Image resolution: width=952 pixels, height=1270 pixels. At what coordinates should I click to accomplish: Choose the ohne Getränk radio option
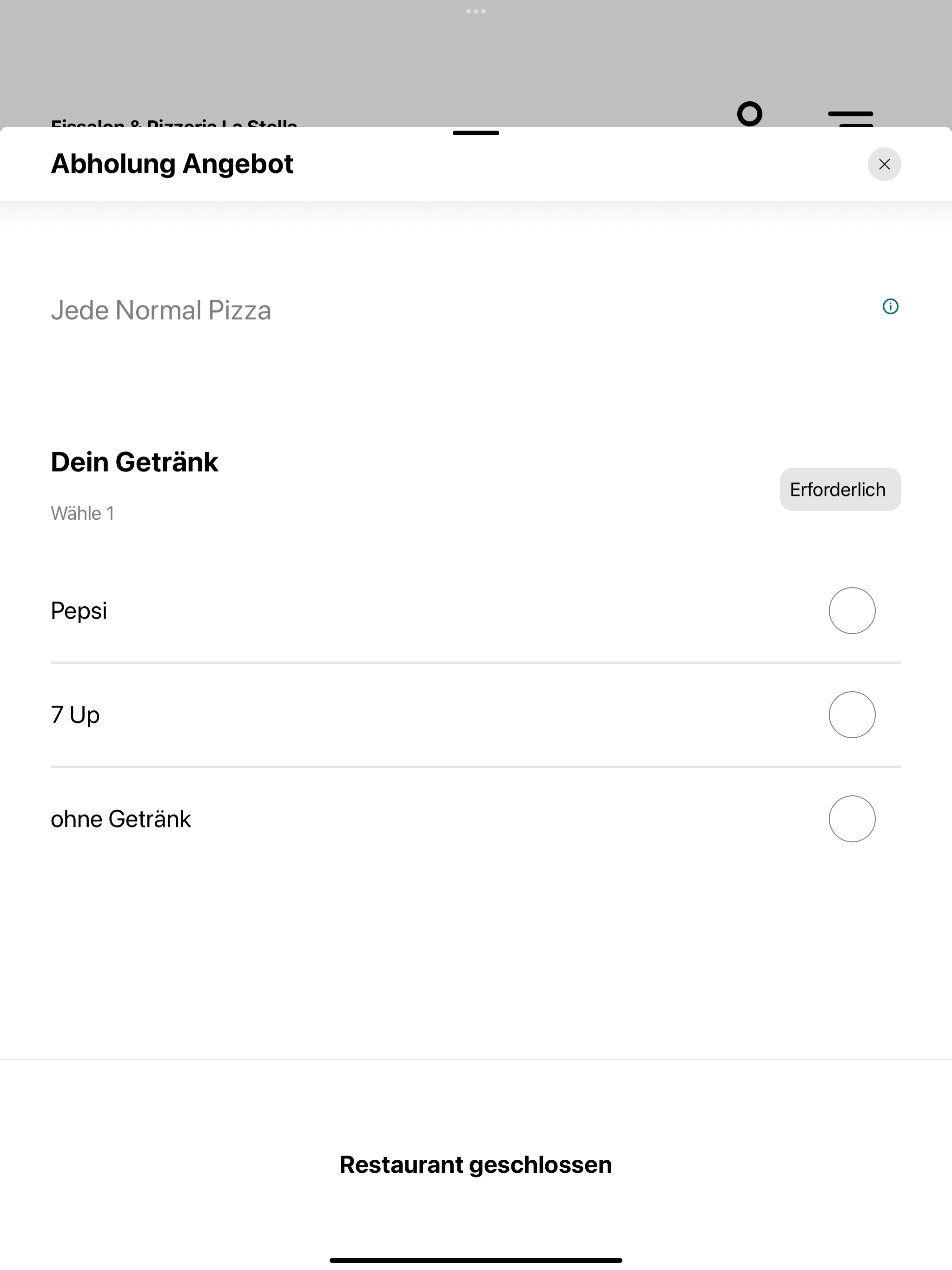pyautogui.click(x=852, y=819)
